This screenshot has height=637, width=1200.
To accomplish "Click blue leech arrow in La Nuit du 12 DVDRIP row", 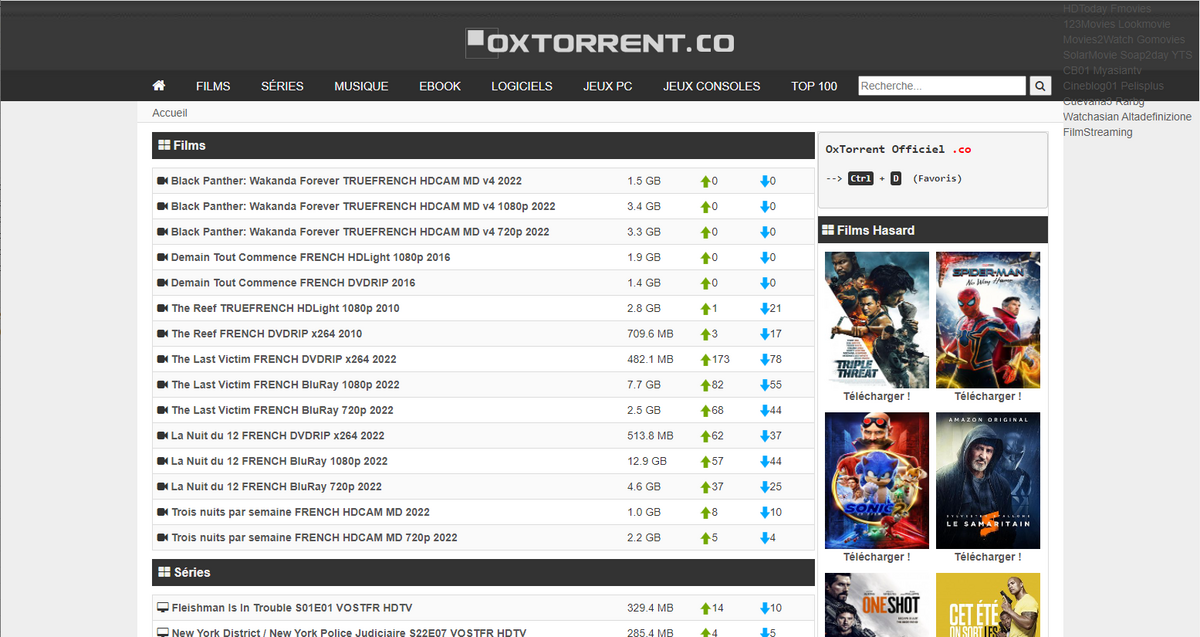I will [x=765, y=436].
